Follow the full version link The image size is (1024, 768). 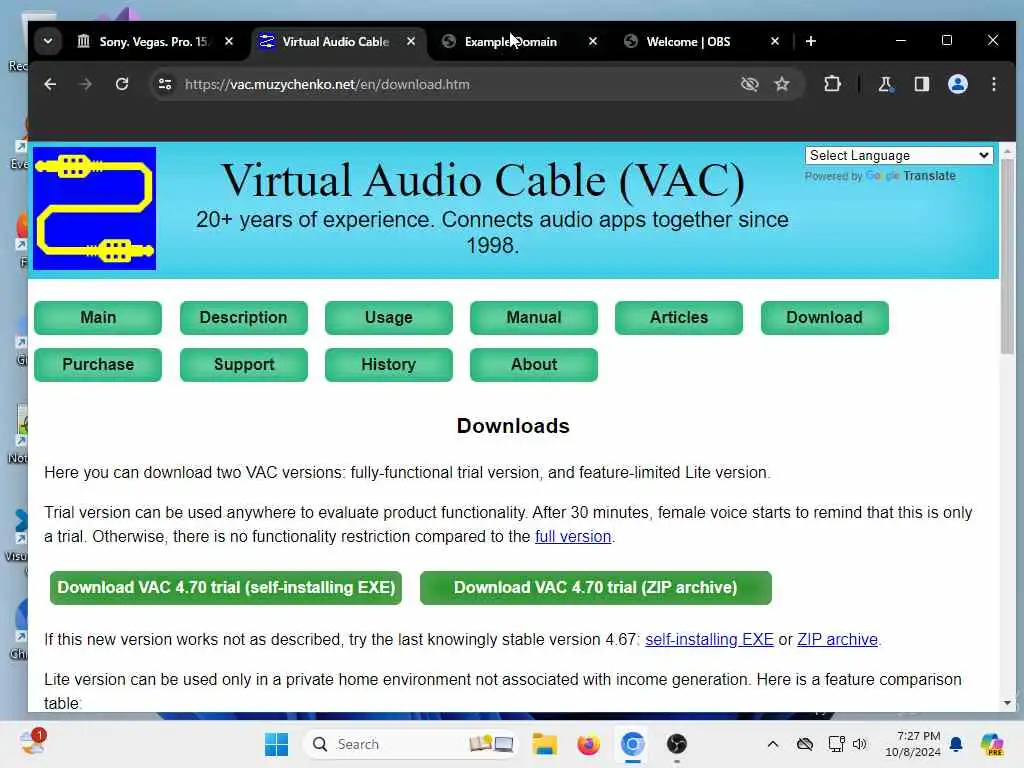(x=573, y=537)
